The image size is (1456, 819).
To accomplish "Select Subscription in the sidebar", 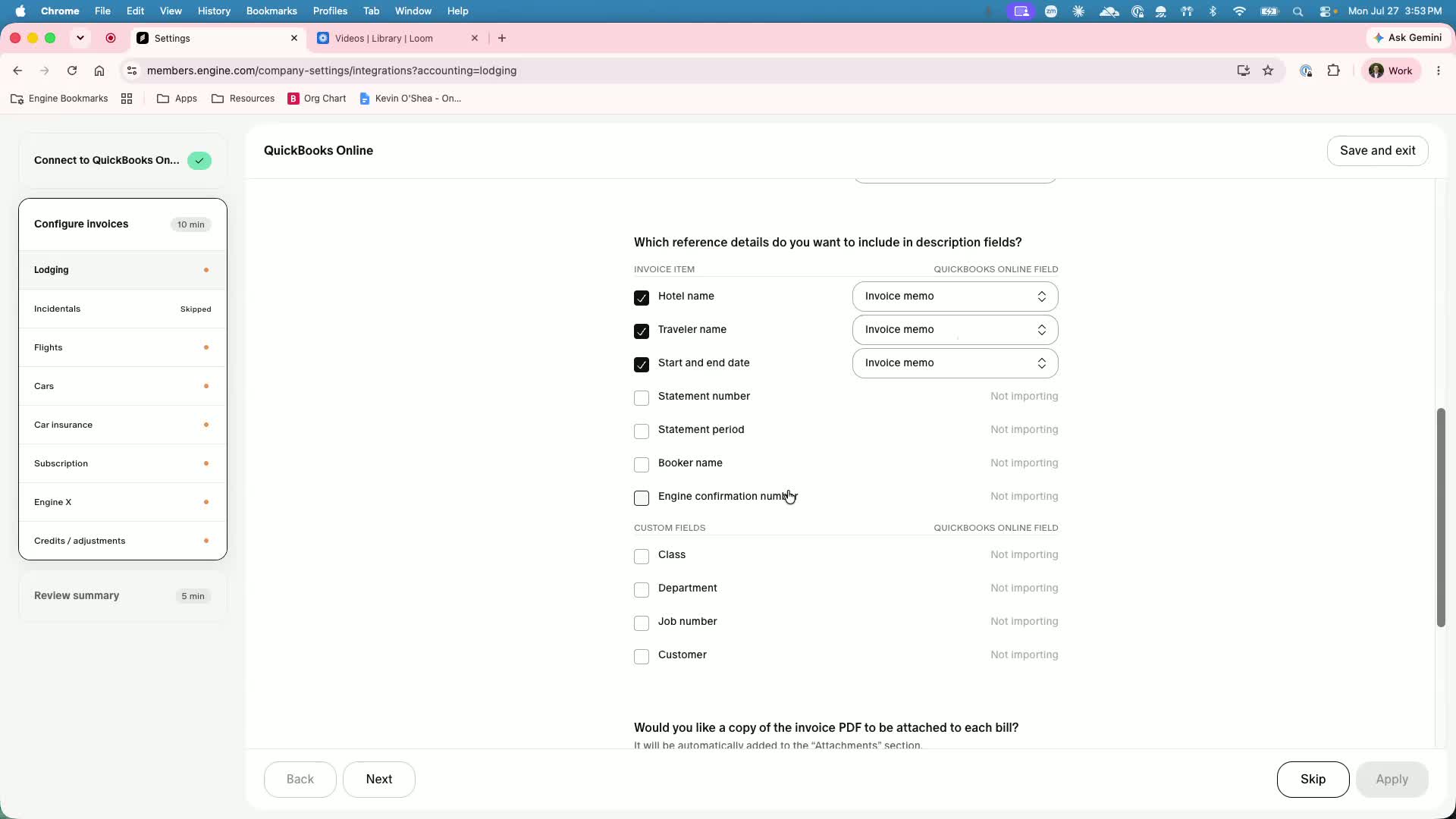I will [x=123, y=463].
